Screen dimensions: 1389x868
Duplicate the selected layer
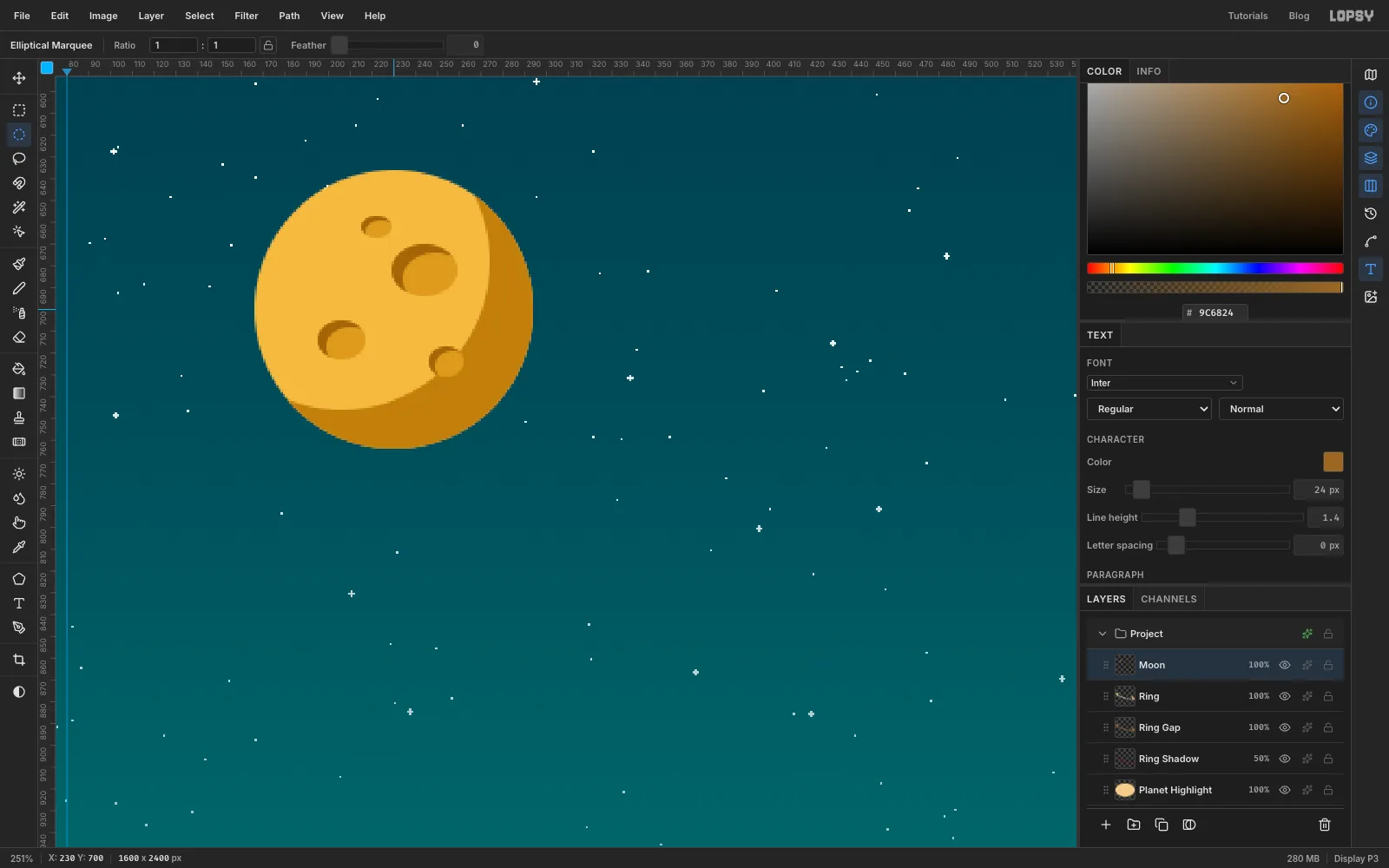[1162, 825]
